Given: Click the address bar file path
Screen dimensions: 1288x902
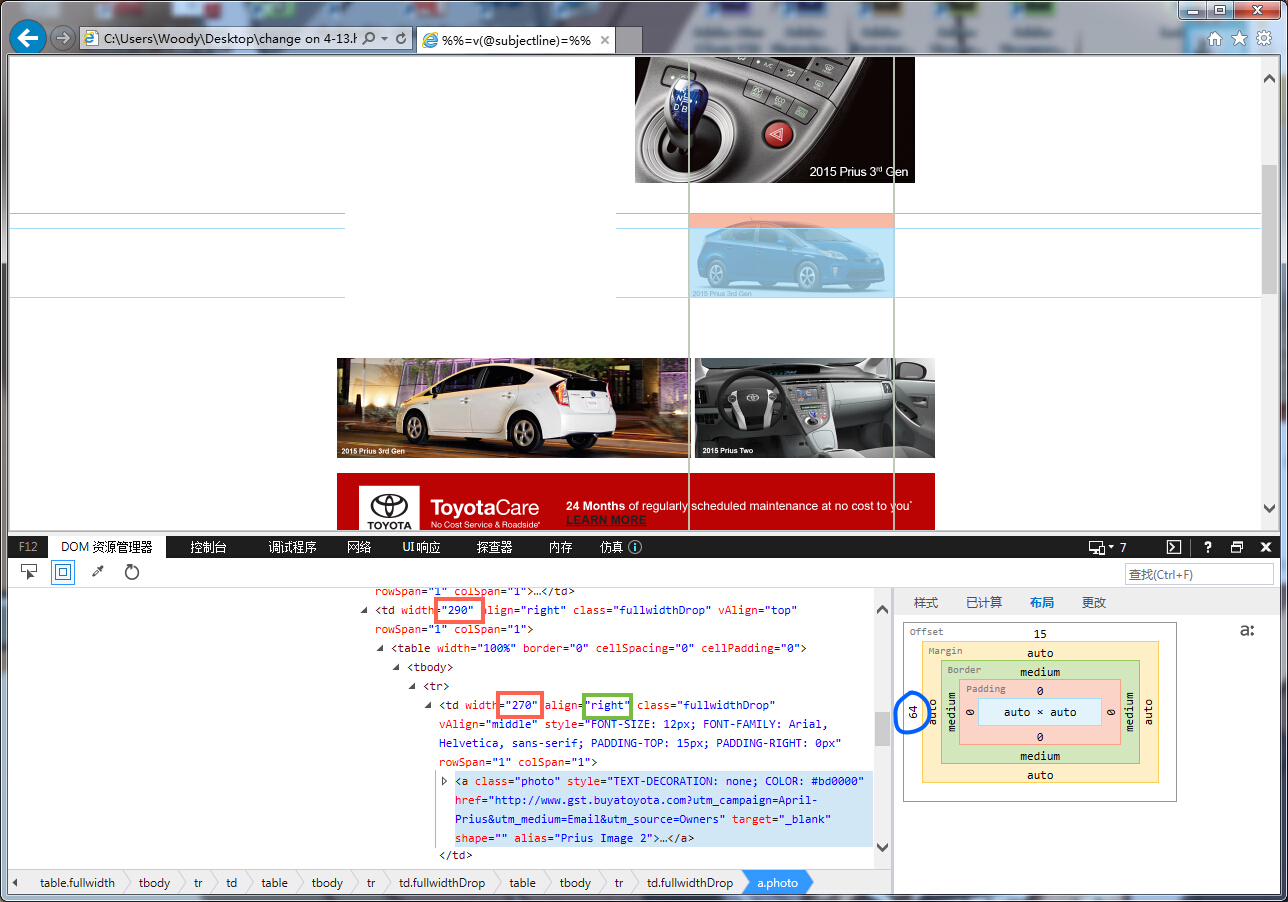Looking at the screenshot, I should pyautogui.click(x=230, y=38).
